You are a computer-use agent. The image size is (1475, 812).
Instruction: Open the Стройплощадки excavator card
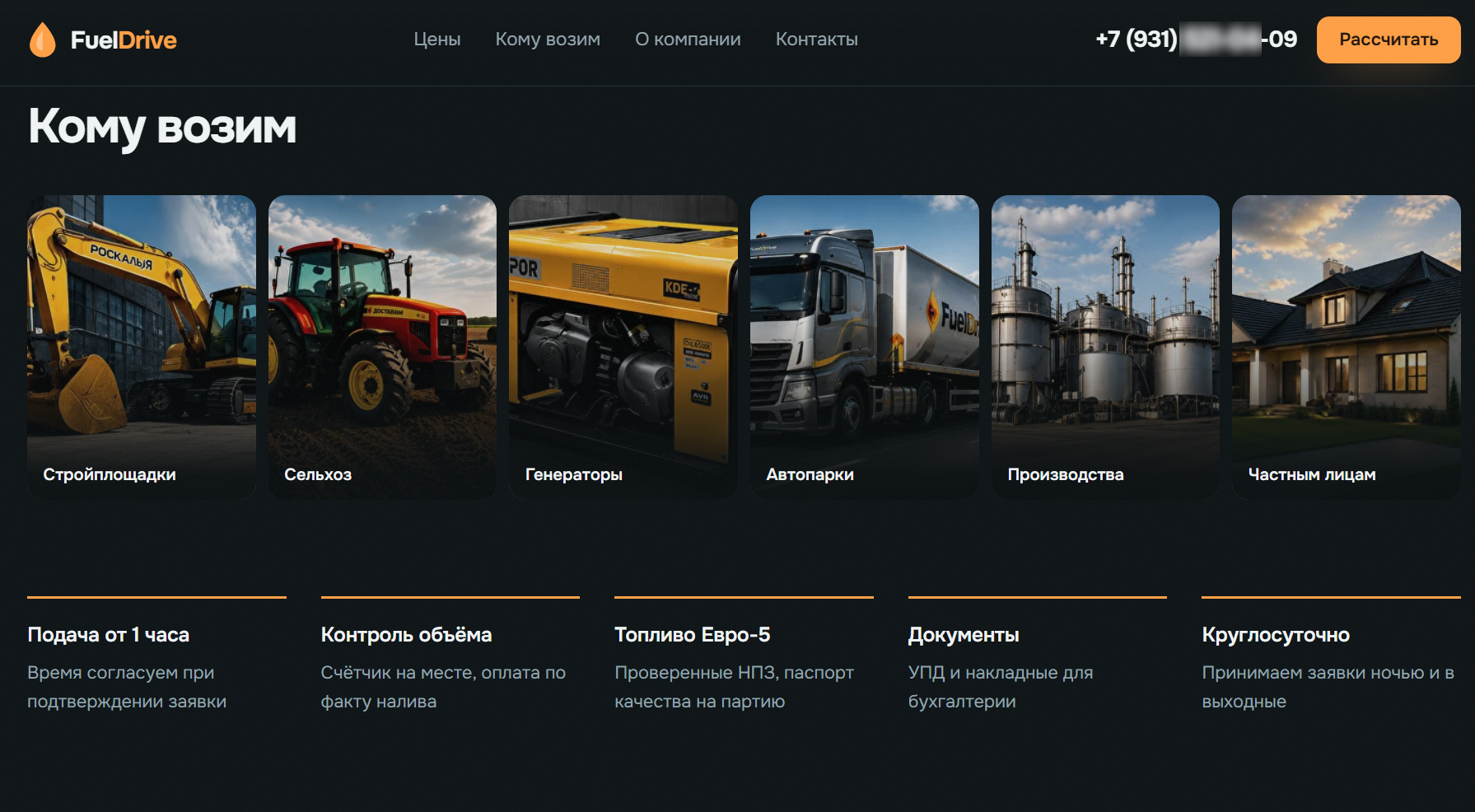142,347
